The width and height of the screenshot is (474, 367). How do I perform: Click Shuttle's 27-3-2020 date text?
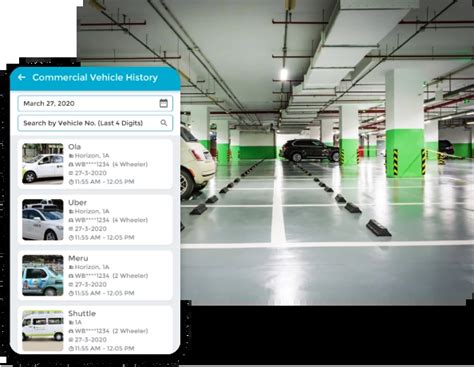click(x=90, y=340)
